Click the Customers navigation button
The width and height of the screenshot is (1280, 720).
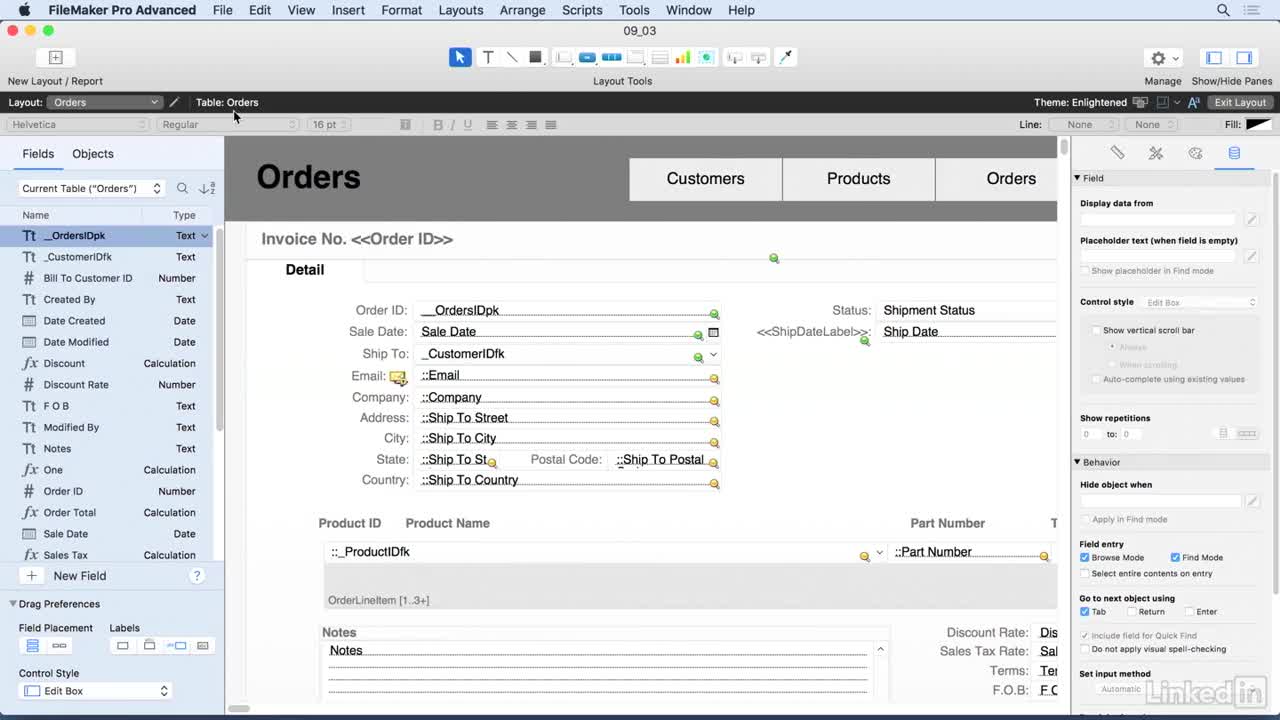[706, 179]
